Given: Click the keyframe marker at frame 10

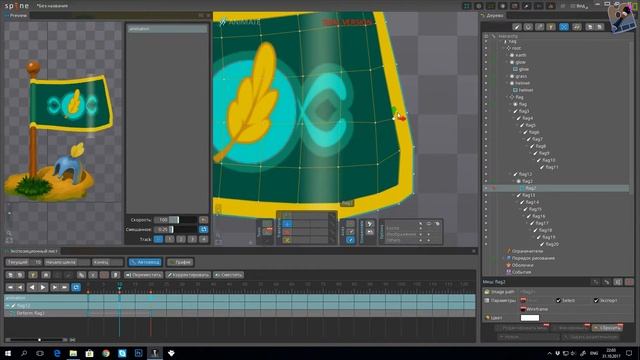Looking at the screenshot, I should (120, 292).
